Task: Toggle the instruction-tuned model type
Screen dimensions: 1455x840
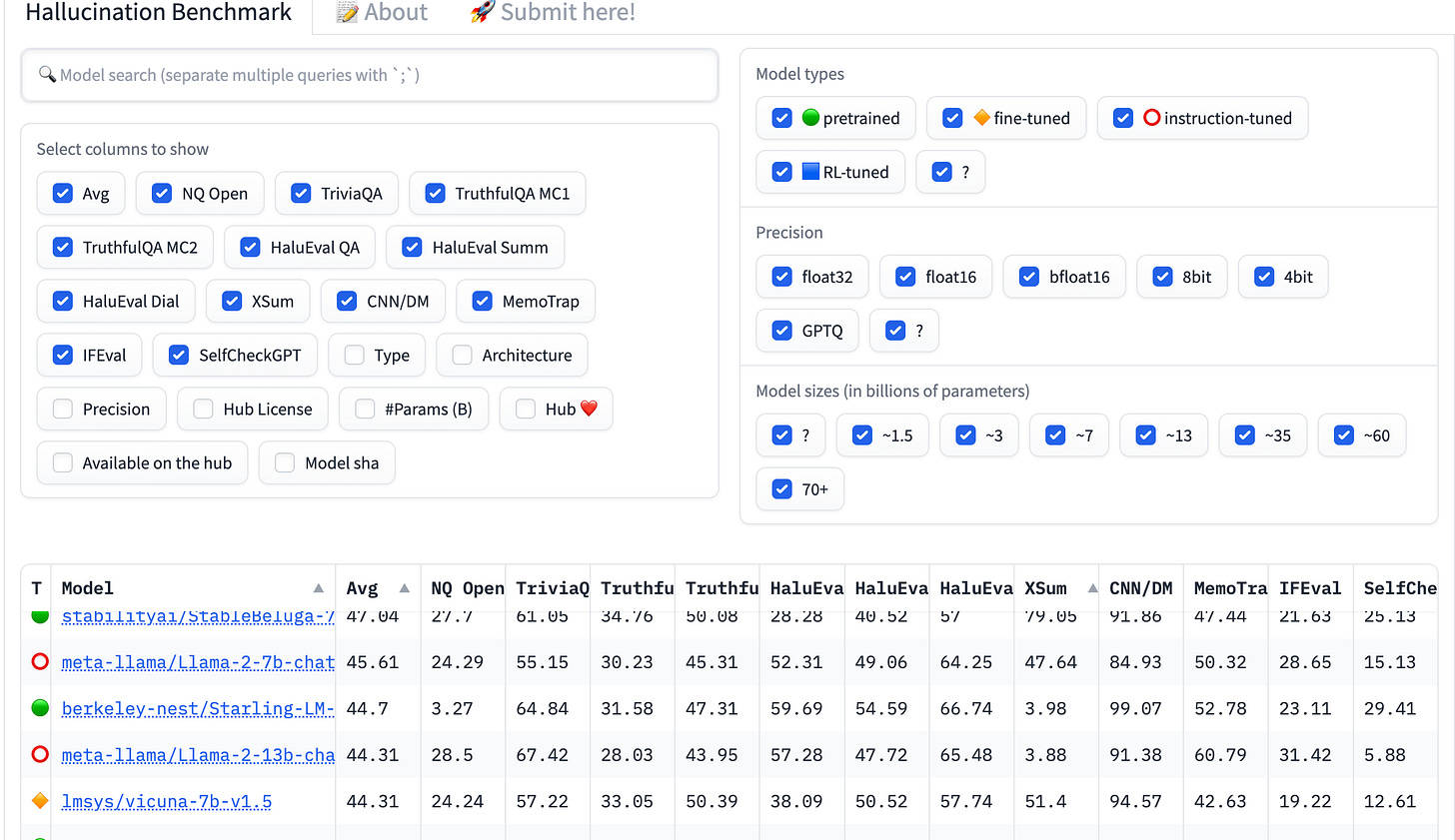Action: [x=1123, y=119]
